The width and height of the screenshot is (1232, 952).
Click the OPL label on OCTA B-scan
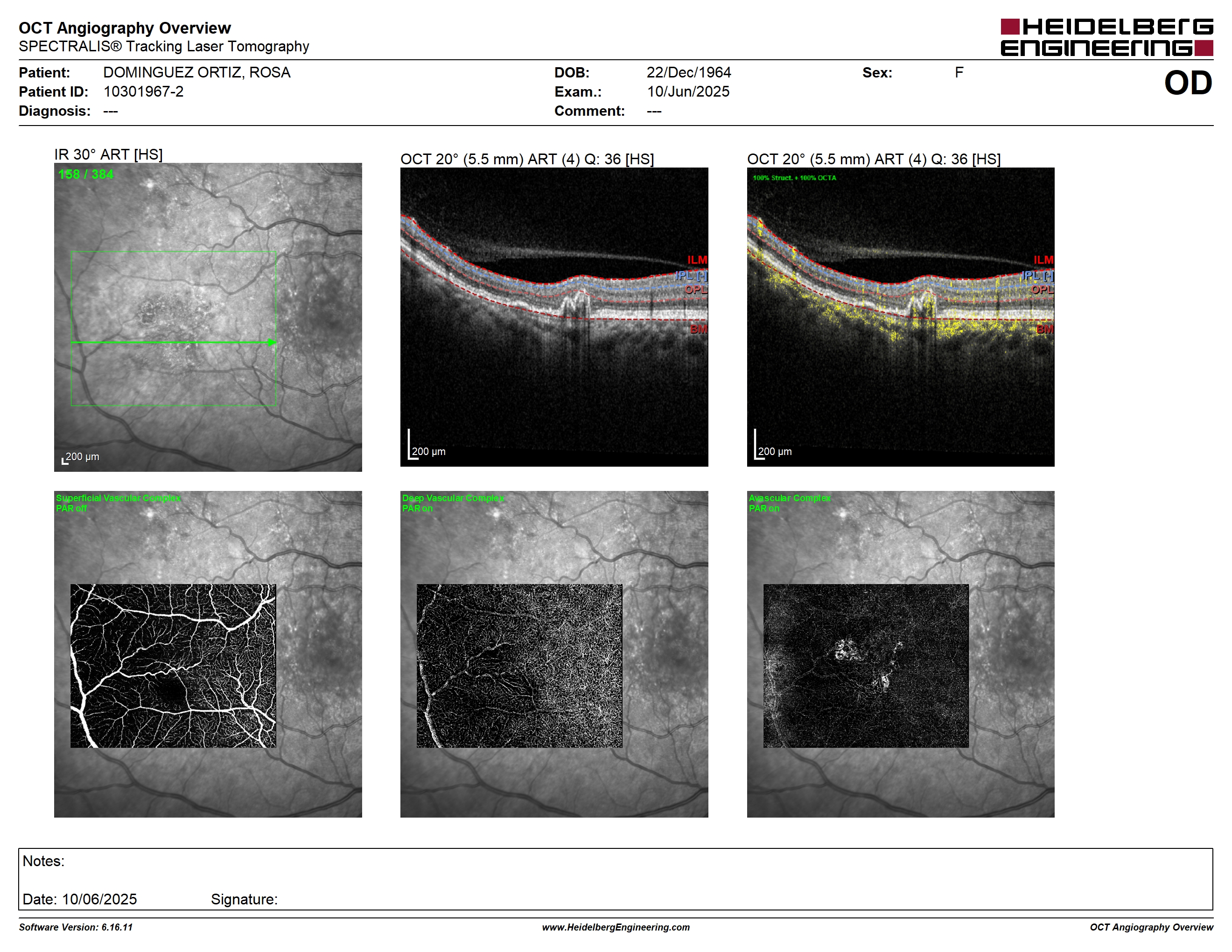tap(1043, 289)
